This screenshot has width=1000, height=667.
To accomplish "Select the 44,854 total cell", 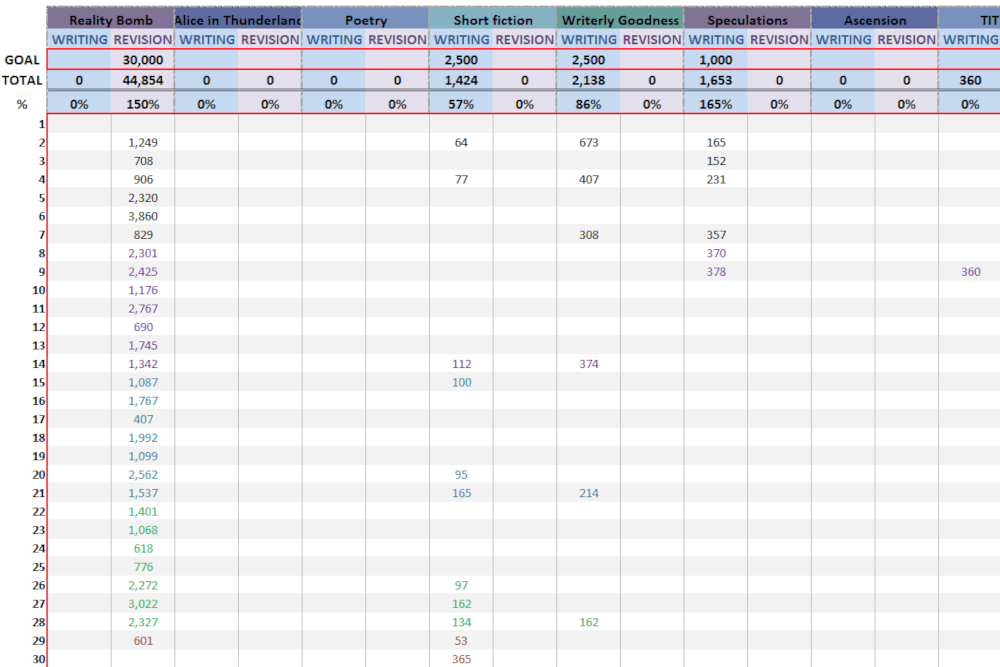I will [143, 81].
